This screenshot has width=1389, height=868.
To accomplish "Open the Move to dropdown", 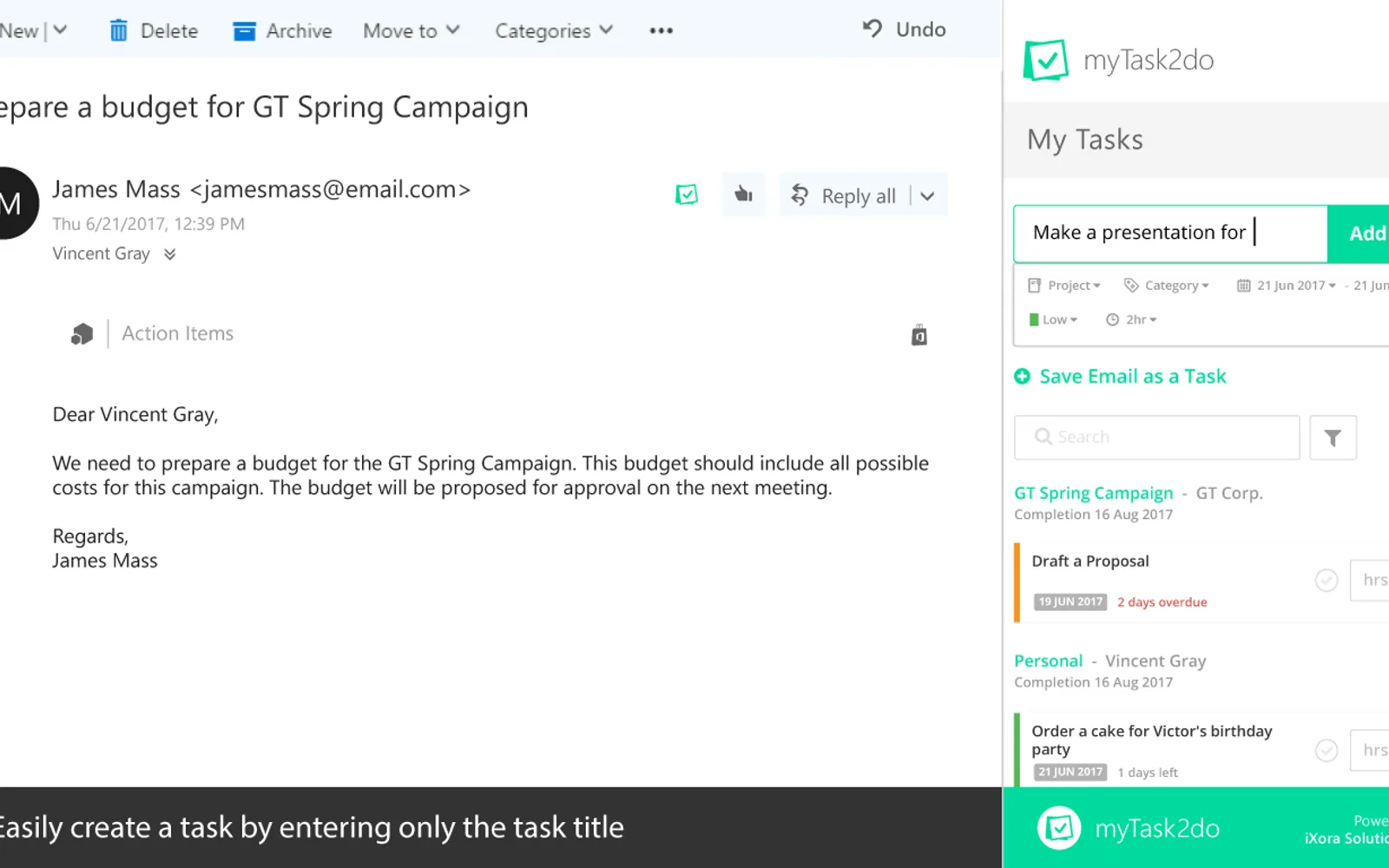I will coord(411,31).
